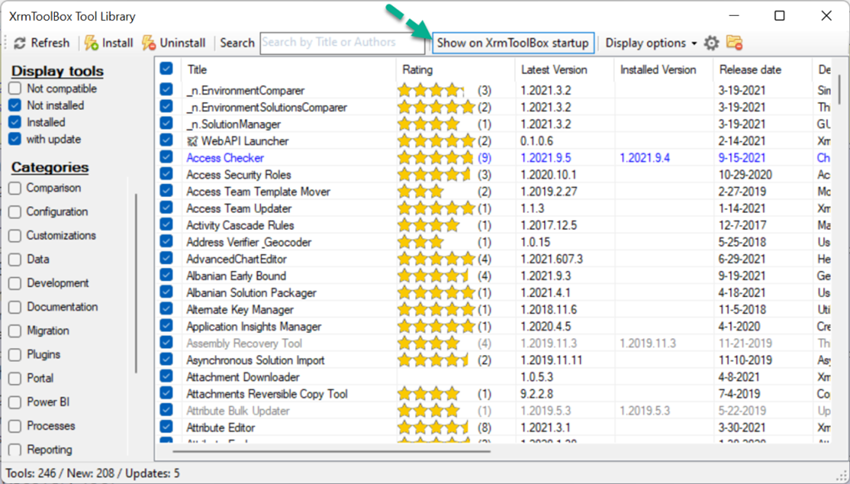Viewport: 850px width, 484px height.
Task: Focus the Search by Title or Authors field
Action: click(x=342, y=43)
